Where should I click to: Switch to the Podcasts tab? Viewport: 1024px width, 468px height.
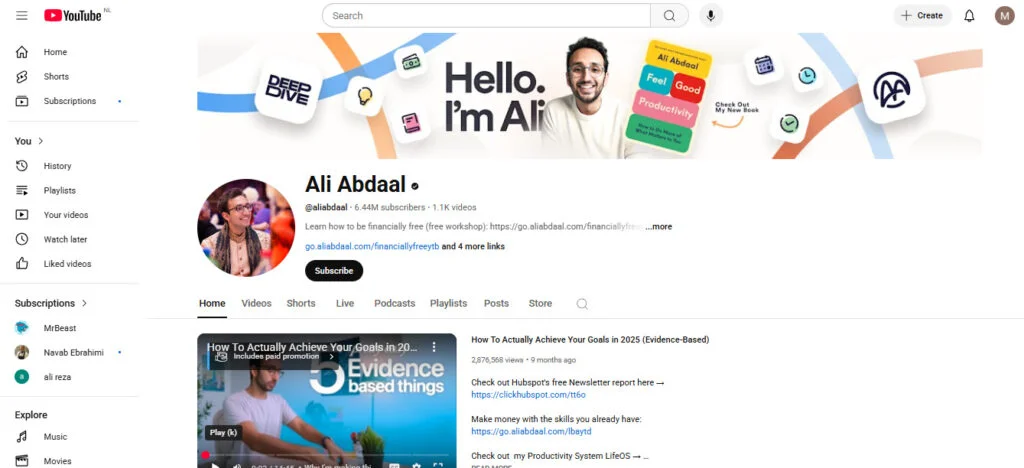394,304
